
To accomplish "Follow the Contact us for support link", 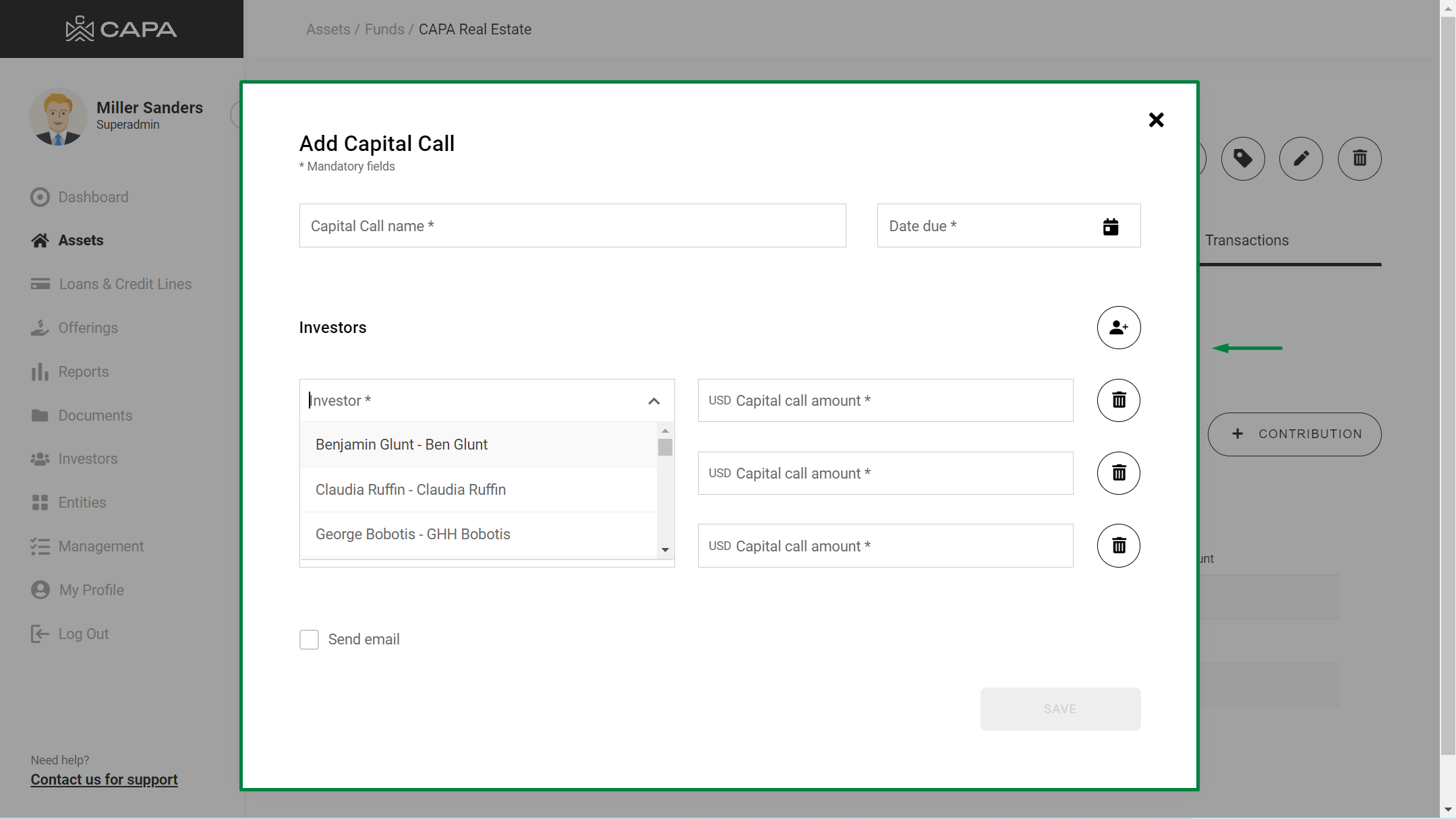I will [x=104, y=780].
